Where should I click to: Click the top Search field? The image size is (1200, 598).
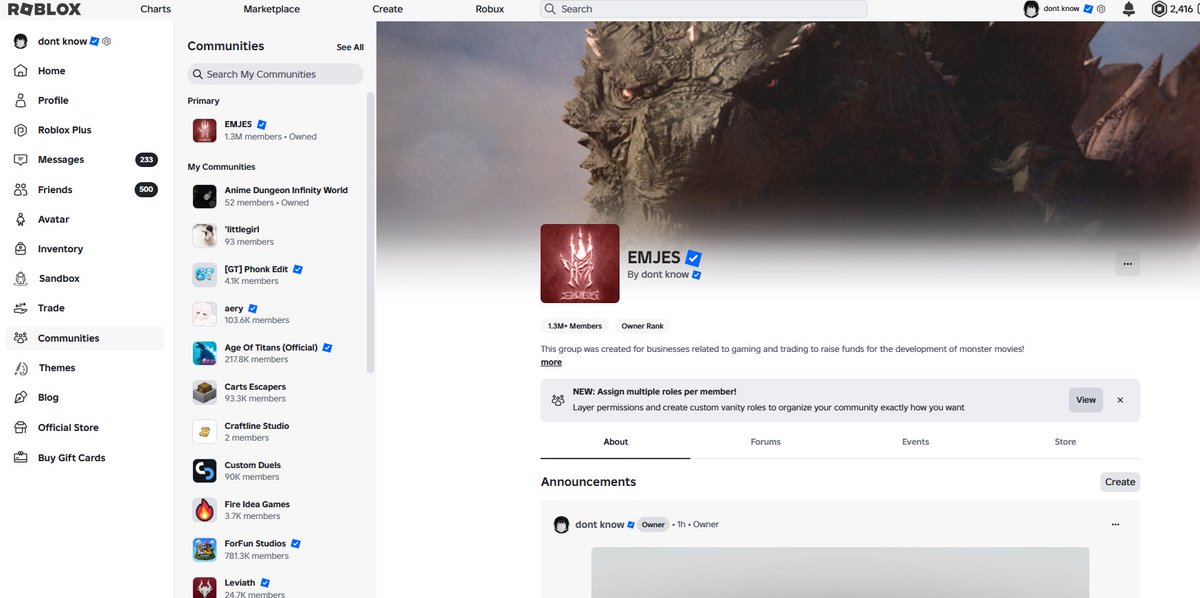click(704, 9)
